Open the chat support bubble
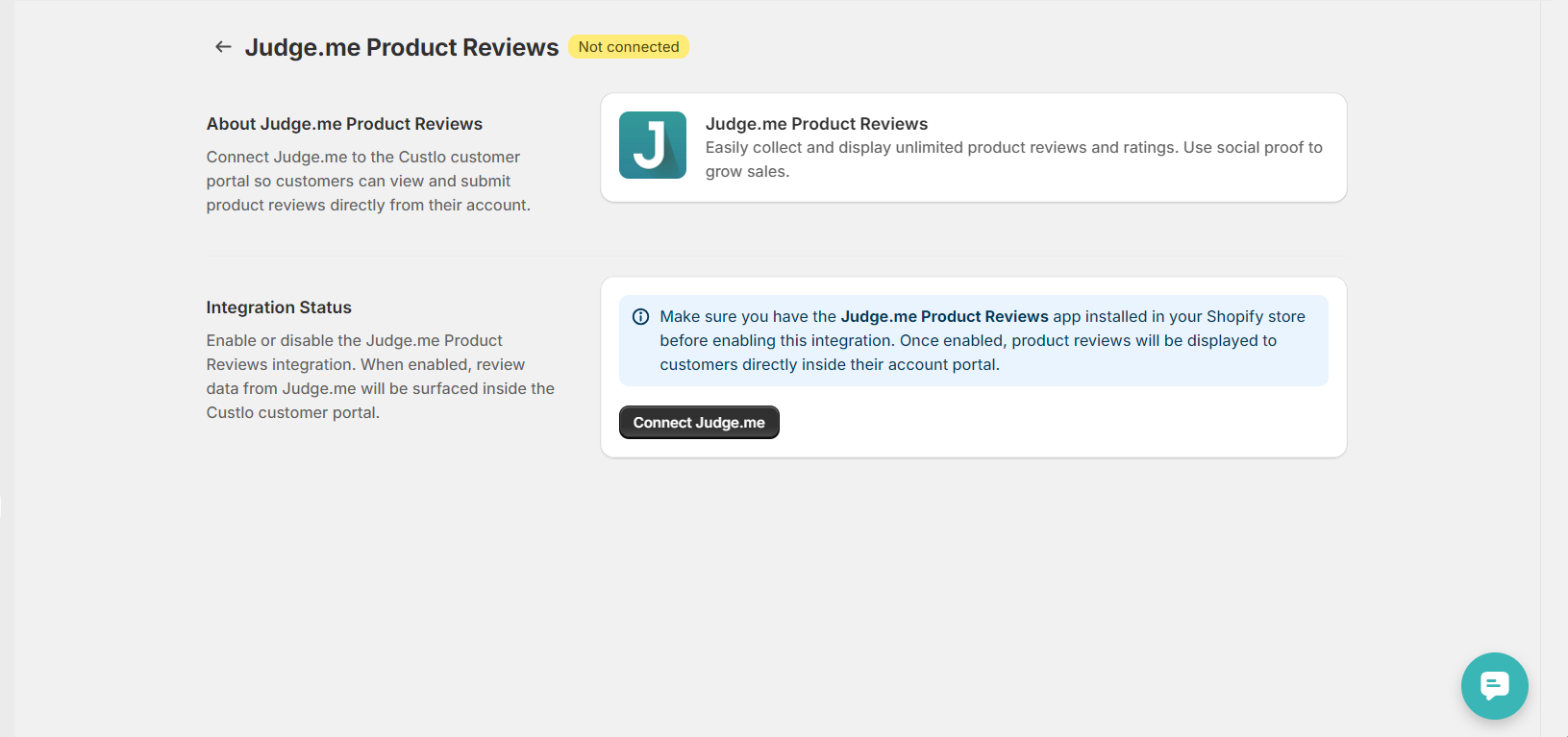This screenshot has width=1568, height=737. pos(1494,686)
